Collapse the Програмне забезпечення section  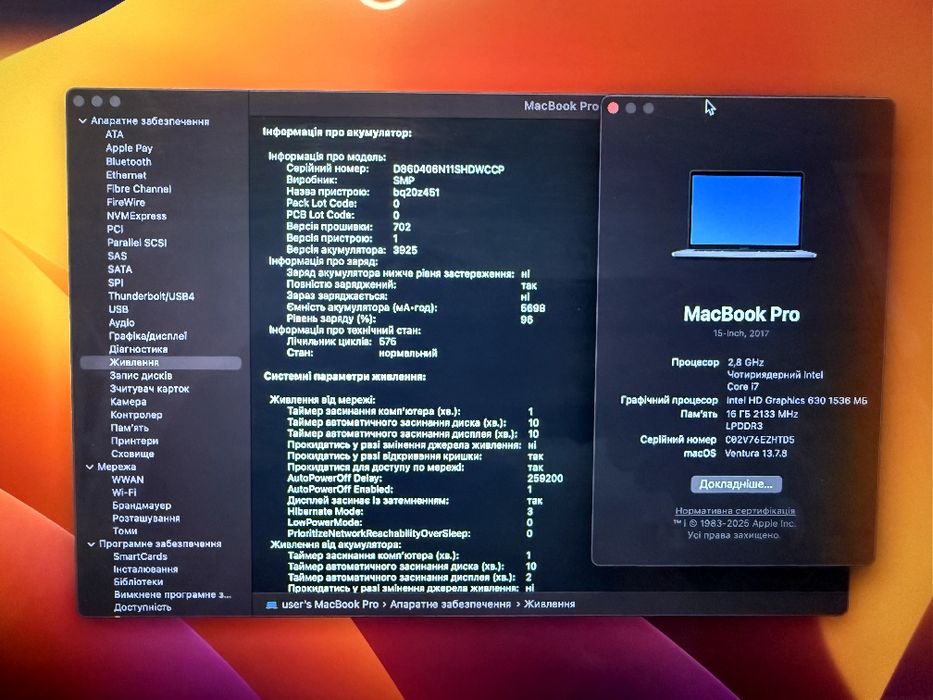coord(91,544)
